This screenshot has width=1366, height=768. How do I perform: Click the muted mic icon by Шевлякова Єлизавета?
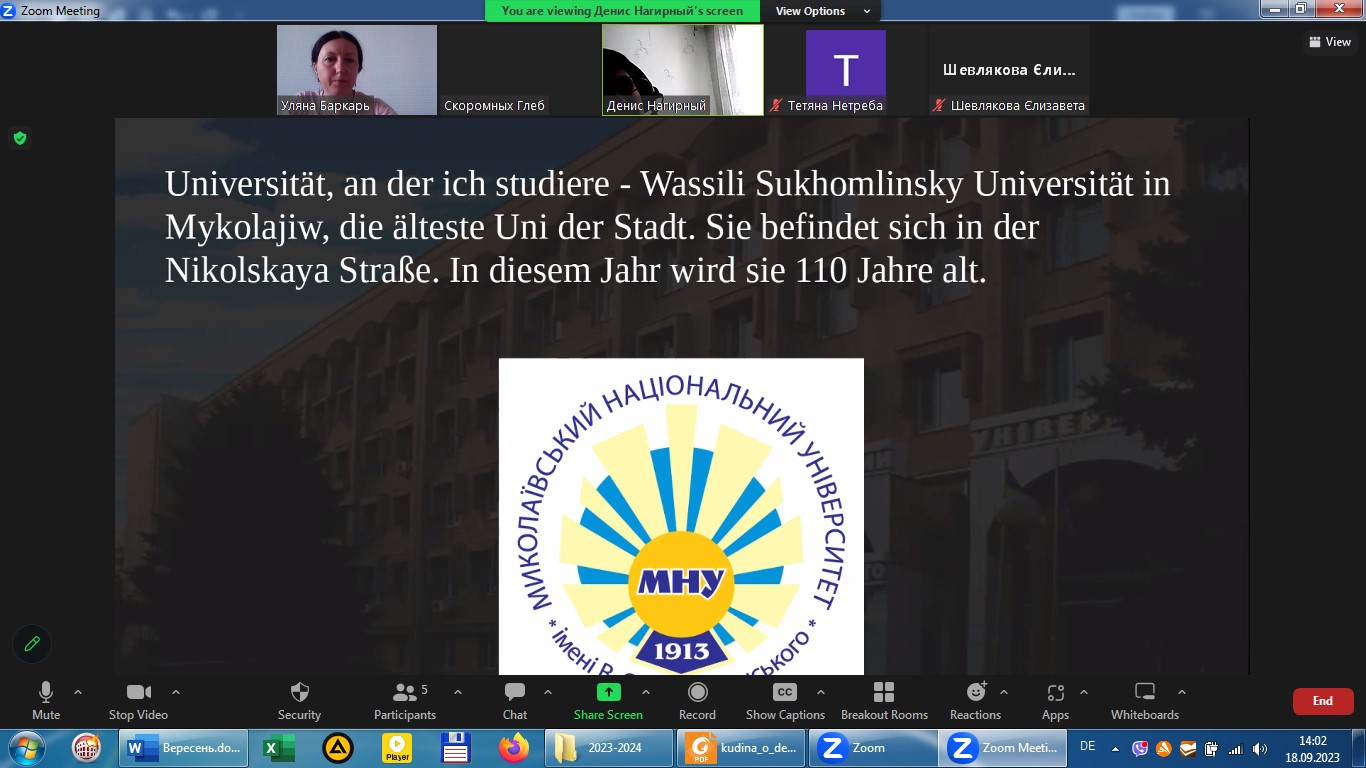[x=939, y=105]
